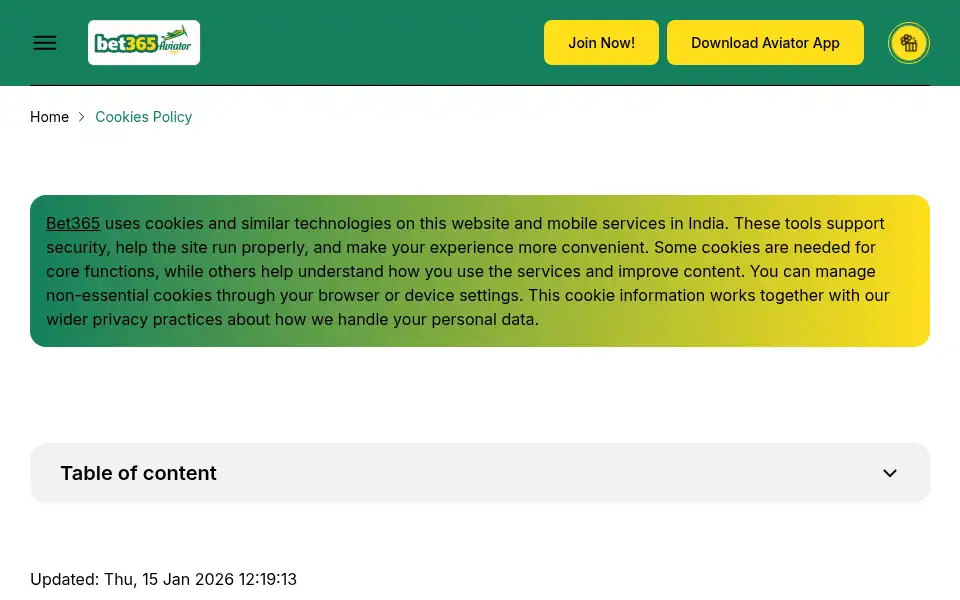Go to Home breadcrumb link
Viewport: 960px width, 600px height.
click(x=50, y=117)
